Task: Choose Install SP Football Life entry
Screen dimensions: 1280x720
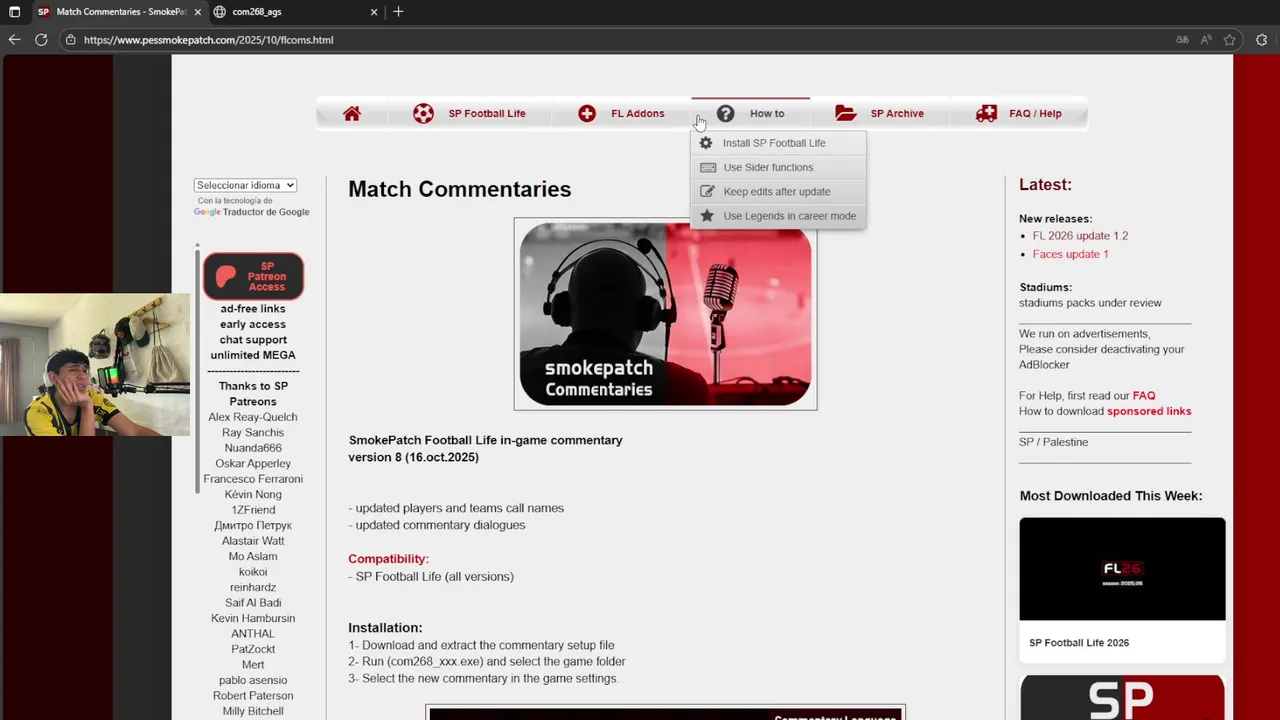Action: 779,143
